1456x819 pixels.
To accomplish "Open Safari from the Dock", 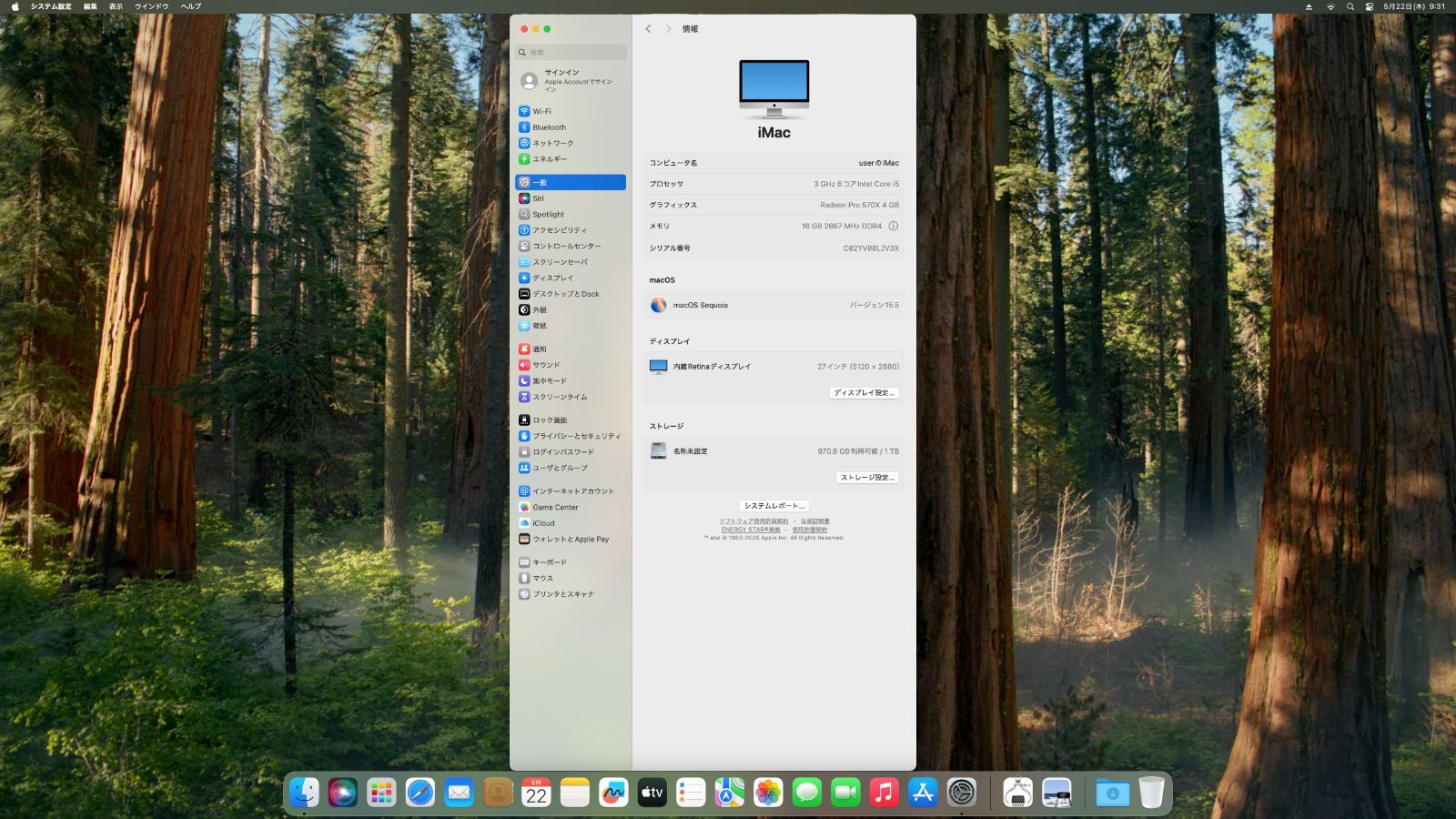I will click(420, 793).
